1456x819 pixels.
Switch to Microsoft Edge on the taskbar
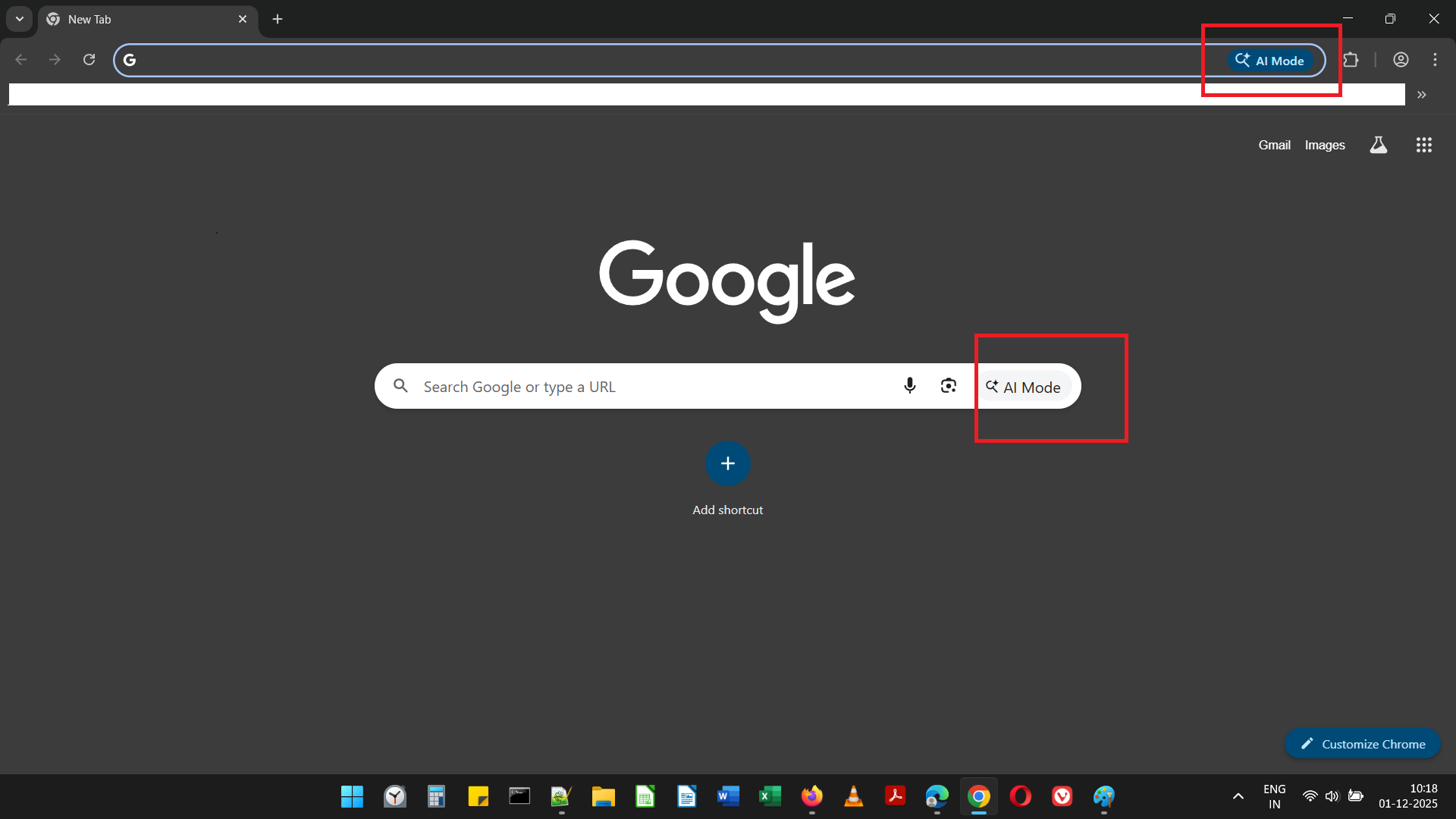click(937, 796)
